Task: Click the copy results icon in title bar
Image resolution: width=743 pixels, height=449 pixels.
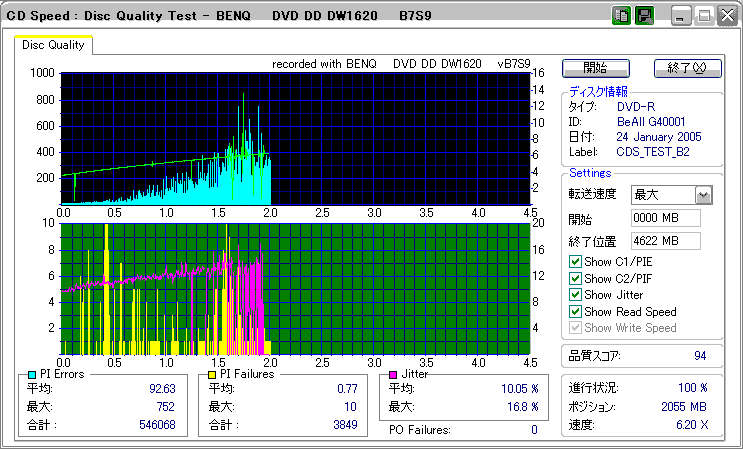Action: click(x=621, y=16)
